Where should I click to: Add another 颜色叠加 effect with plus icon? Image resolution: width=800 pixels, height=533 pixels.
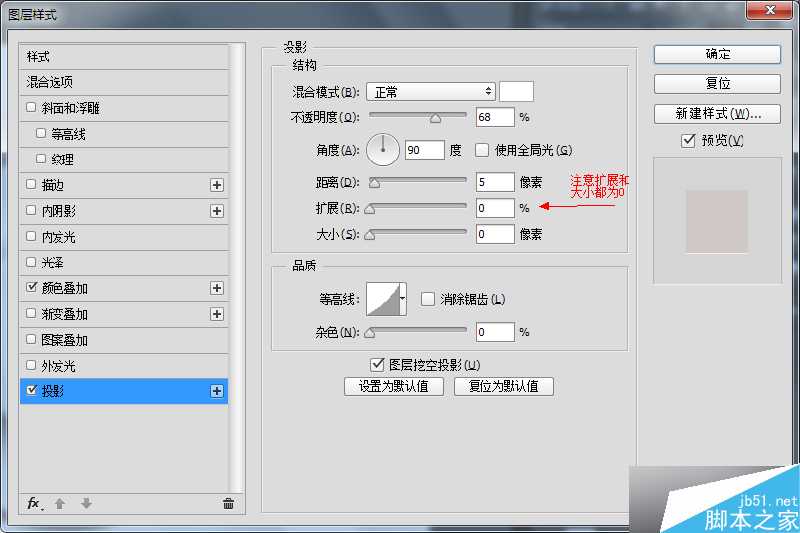217,288
